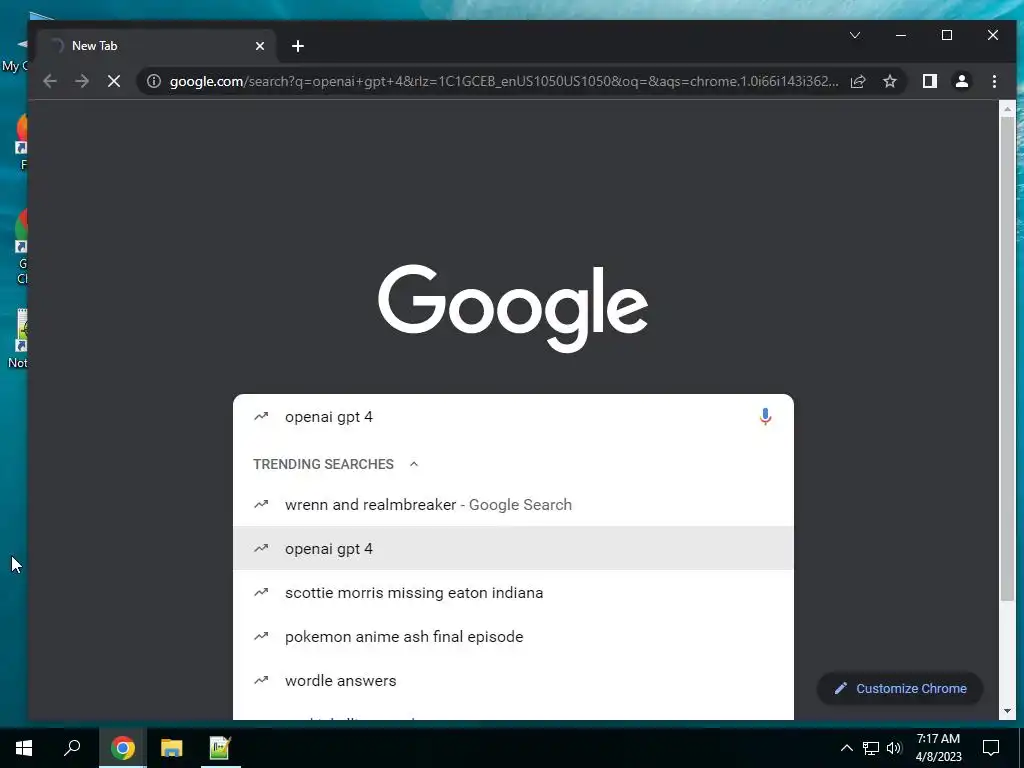Open the side panel icon
Viewport: 1024px width, 768px height.
tap(929, 81)
